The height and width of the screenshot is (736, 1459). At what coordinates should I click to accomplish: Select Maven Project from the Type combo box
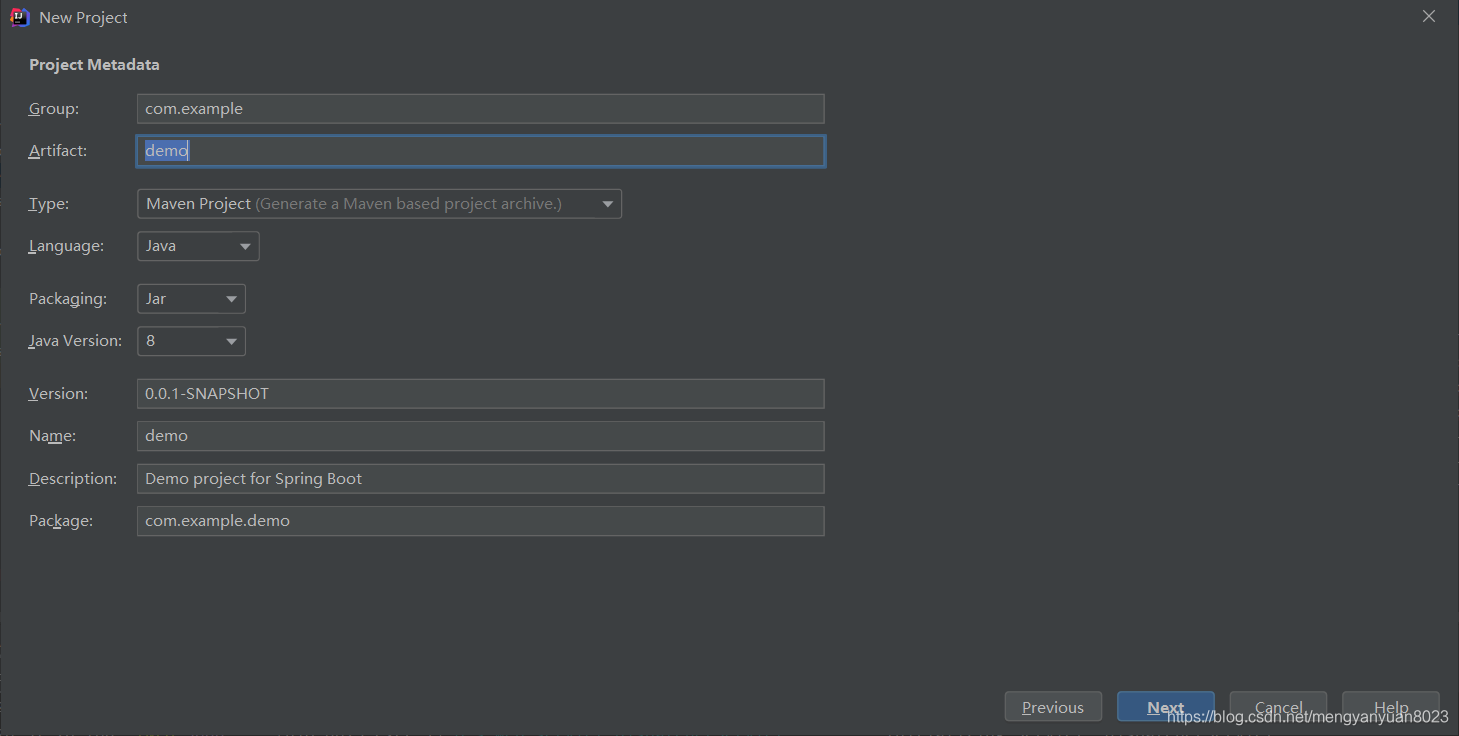(x=350, y=203)
